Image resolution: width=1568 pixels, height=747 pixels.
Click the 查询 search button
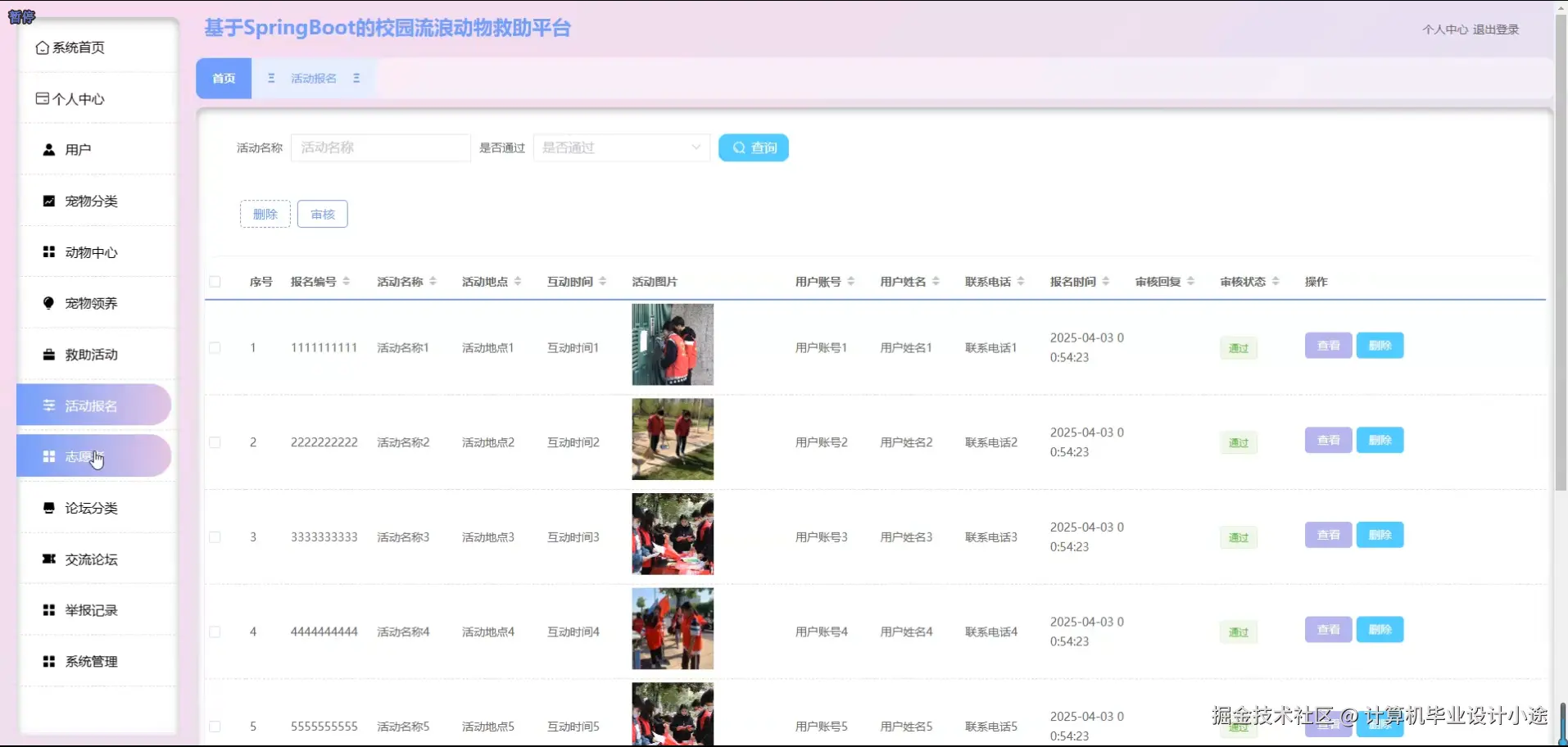tap(754, 147)
